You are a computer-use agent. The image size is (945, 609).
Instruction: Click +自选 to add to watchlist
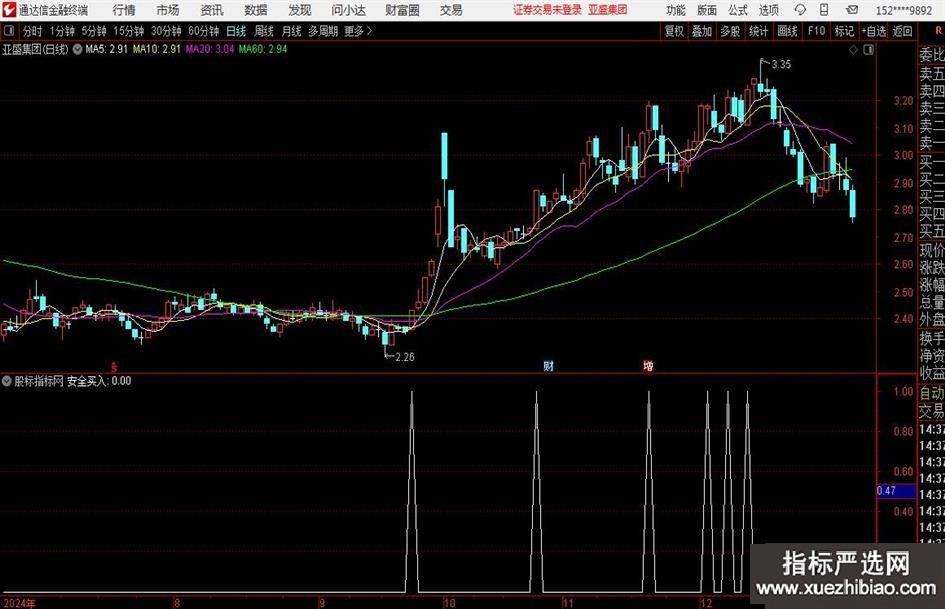click(x=874, y=31)
